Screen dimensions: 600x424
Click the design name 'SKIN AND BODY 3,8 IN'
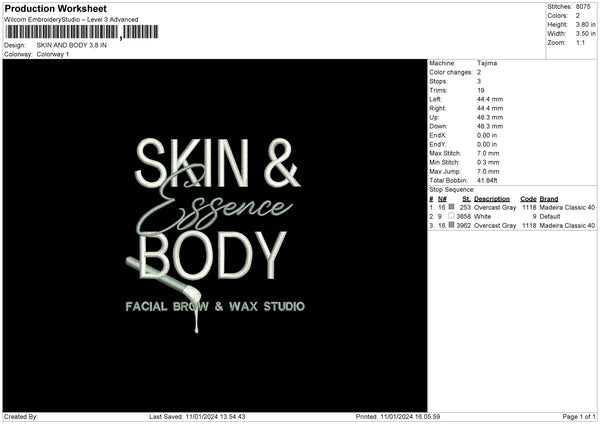point(72,45)
